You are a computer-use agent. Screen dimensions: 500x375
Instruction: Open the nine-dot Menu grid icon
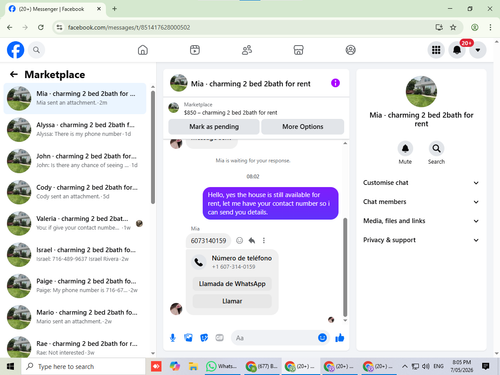(436, 50)
